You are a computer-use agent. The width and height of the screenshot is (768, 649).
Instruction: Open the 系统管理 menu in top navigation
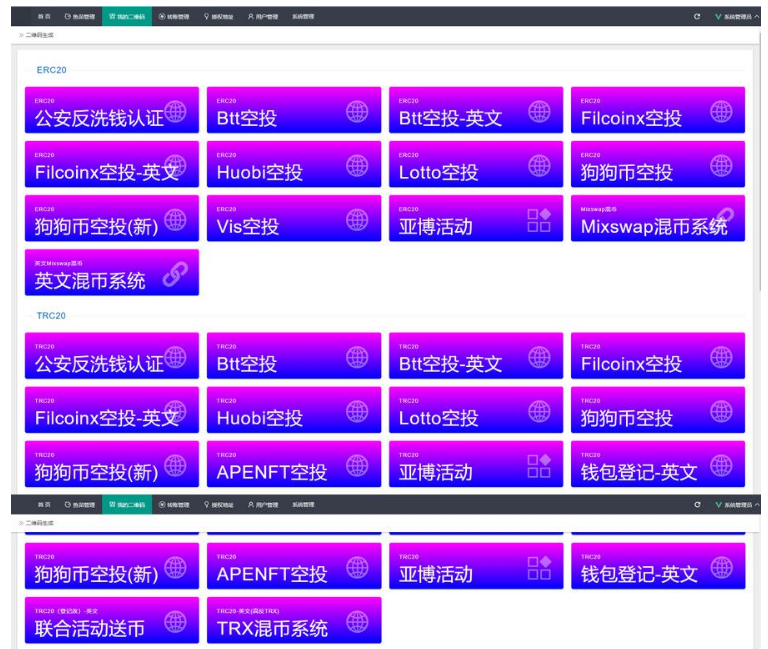[x=303, y=16]
